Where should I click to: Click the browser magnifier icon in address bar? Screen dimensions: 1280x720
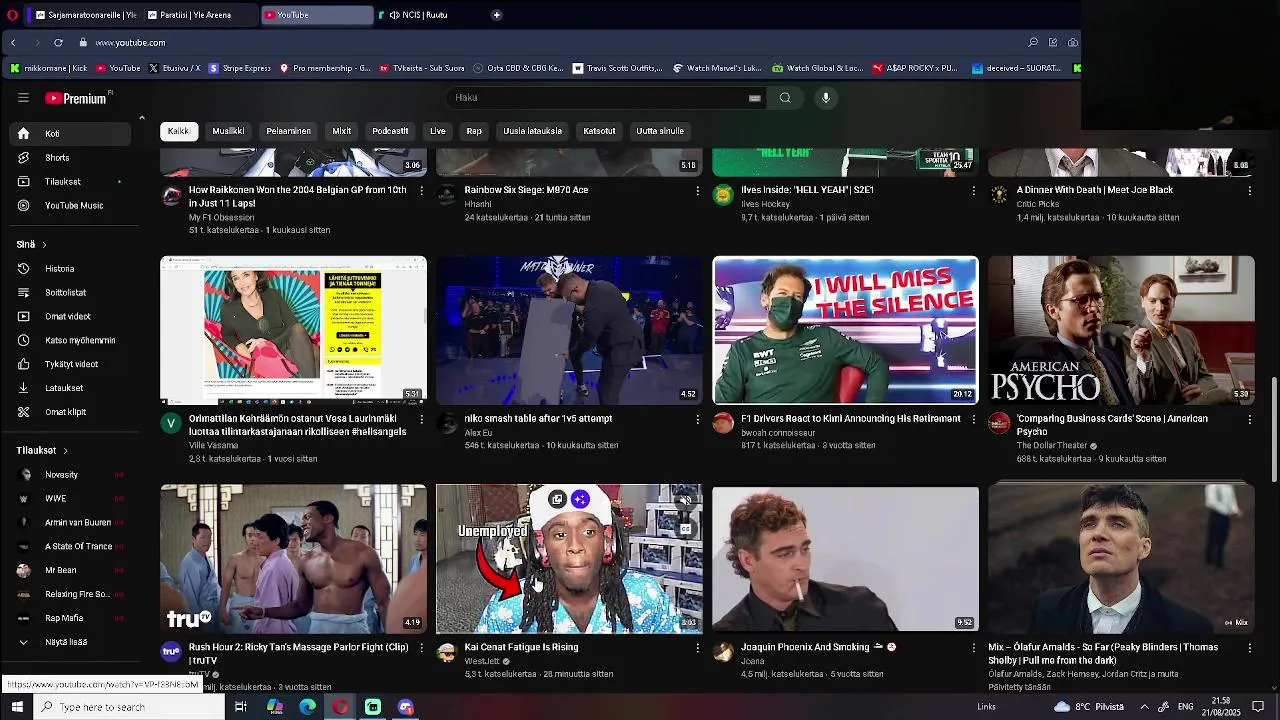point(1033,43)
